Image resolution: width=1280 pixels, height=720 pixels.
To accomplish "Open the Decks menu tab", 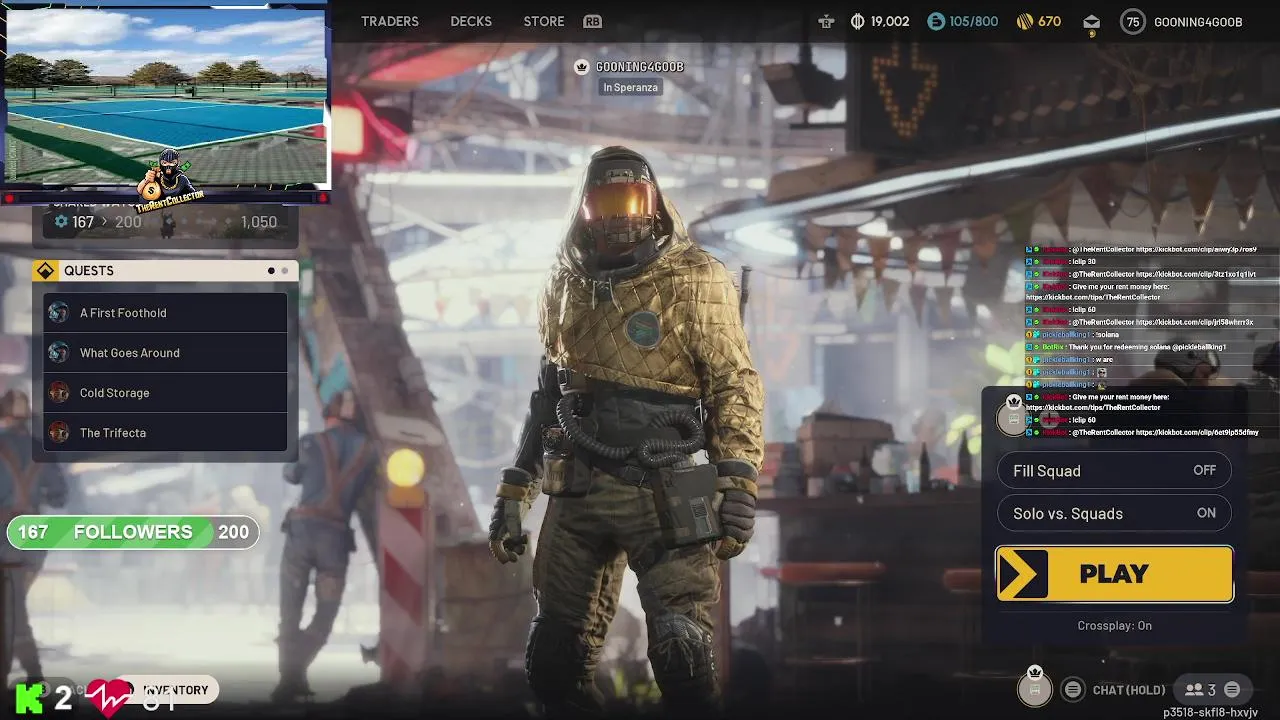I will [471, 21].
